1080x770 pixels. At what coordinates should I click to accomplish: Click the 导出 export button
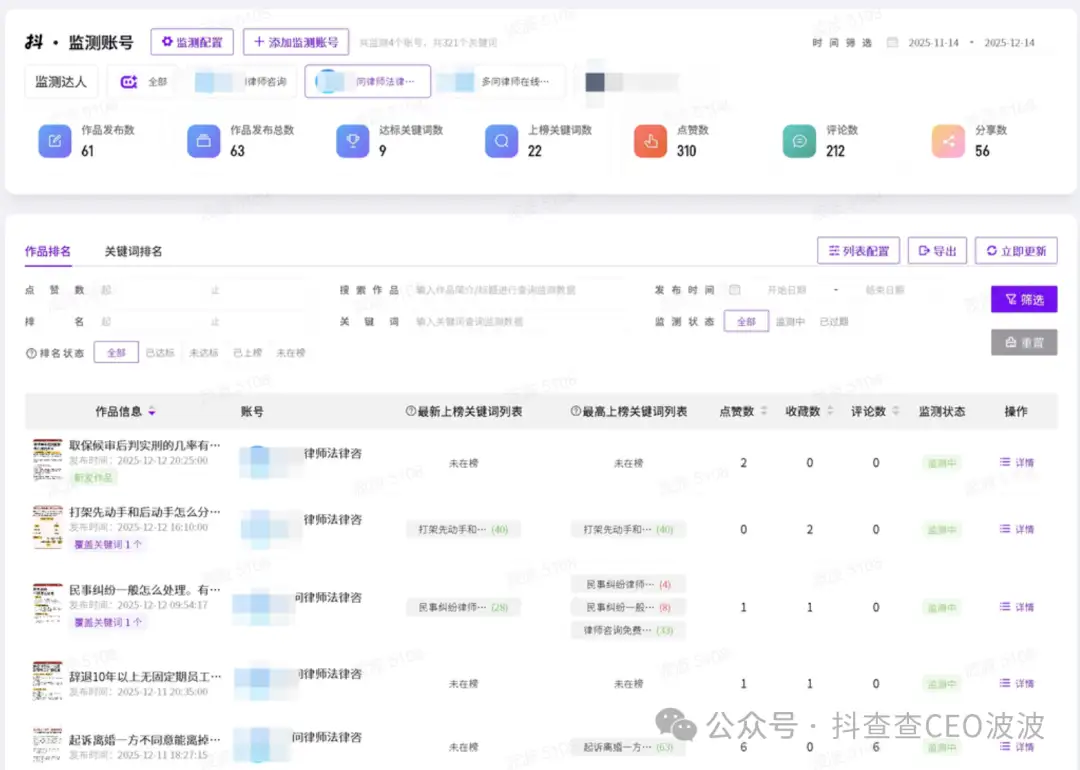(937, 251)
